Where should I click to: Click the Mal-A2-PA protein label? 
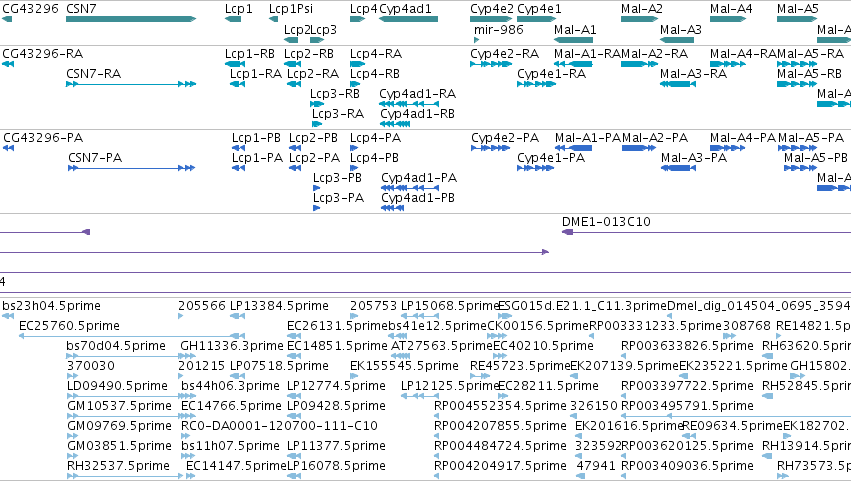pyautogui.click(x=655, y=138)
